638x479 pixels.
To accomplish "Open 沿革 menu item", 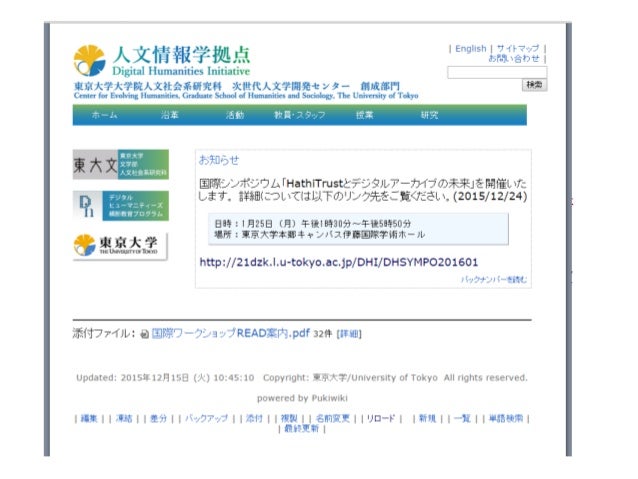I will pyautogui.click(x=170, y=115).
